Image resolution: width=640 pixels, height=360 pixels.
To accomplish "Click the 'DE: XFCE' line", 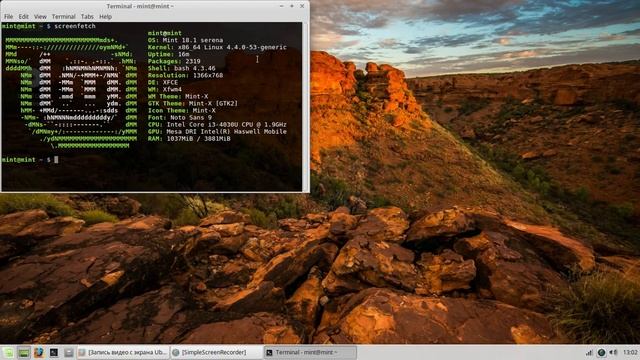I will coord(163,82).
